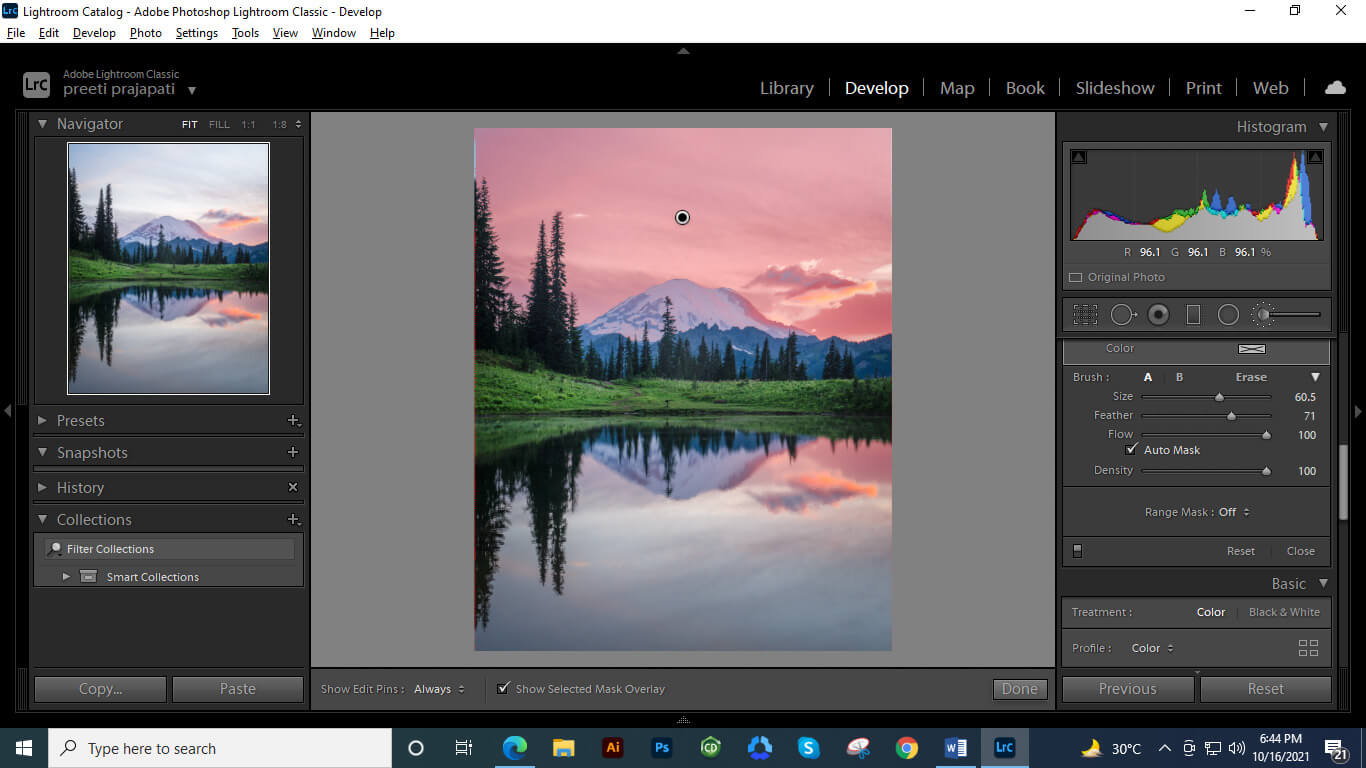
Task: Select the Radial Filter tool
Action: [1229, 314]
